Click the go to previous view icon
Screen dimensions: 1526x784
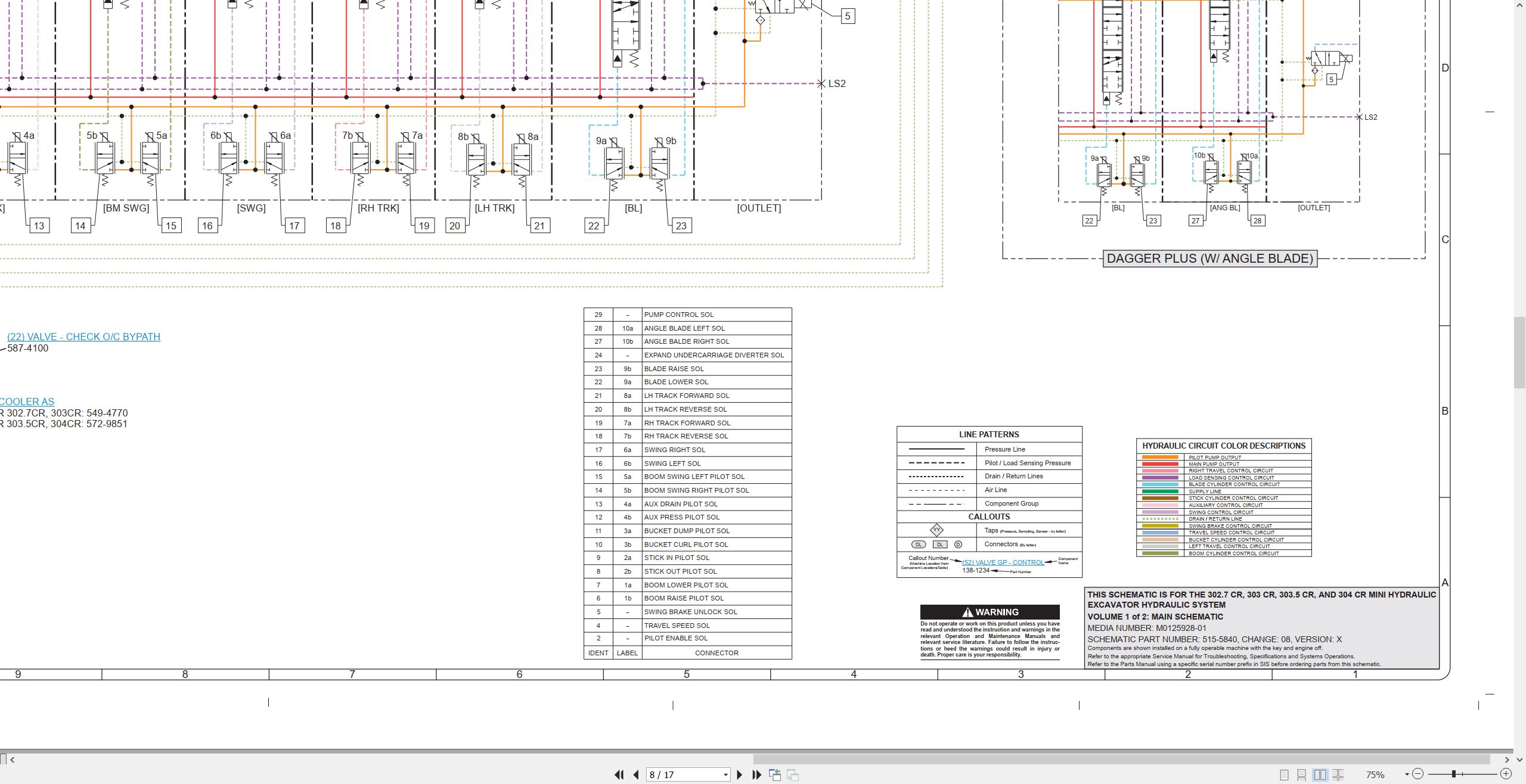pyautogui.click(x=775, y=774)
